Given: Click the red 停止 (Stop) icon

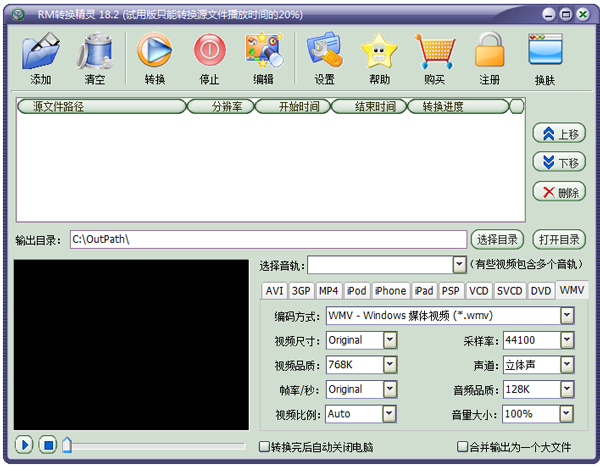Looking at the screenshot, I should 209,50.
